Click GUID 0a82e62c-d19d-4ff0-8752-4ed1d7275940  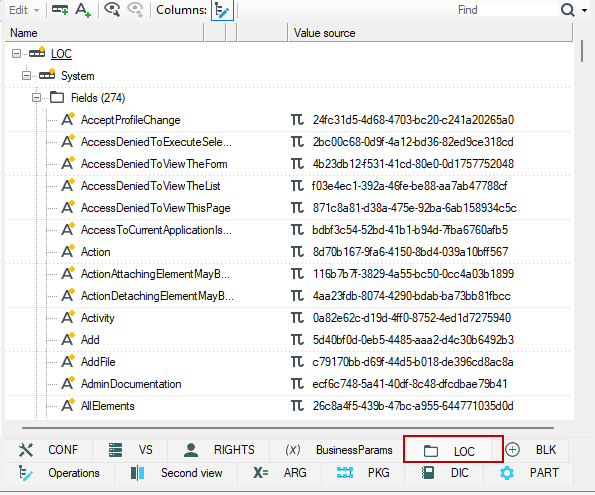click(x=412, y=318)
